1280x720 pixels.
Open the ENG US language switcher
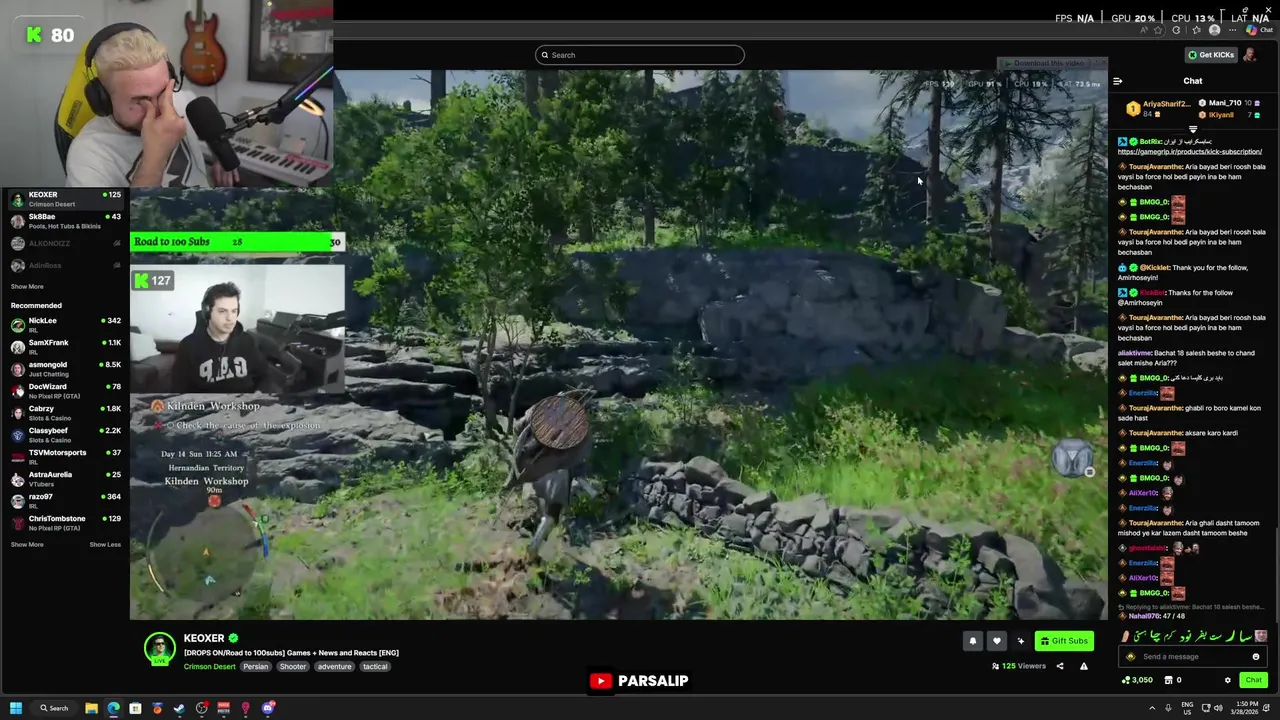[x=1187, y=708]
